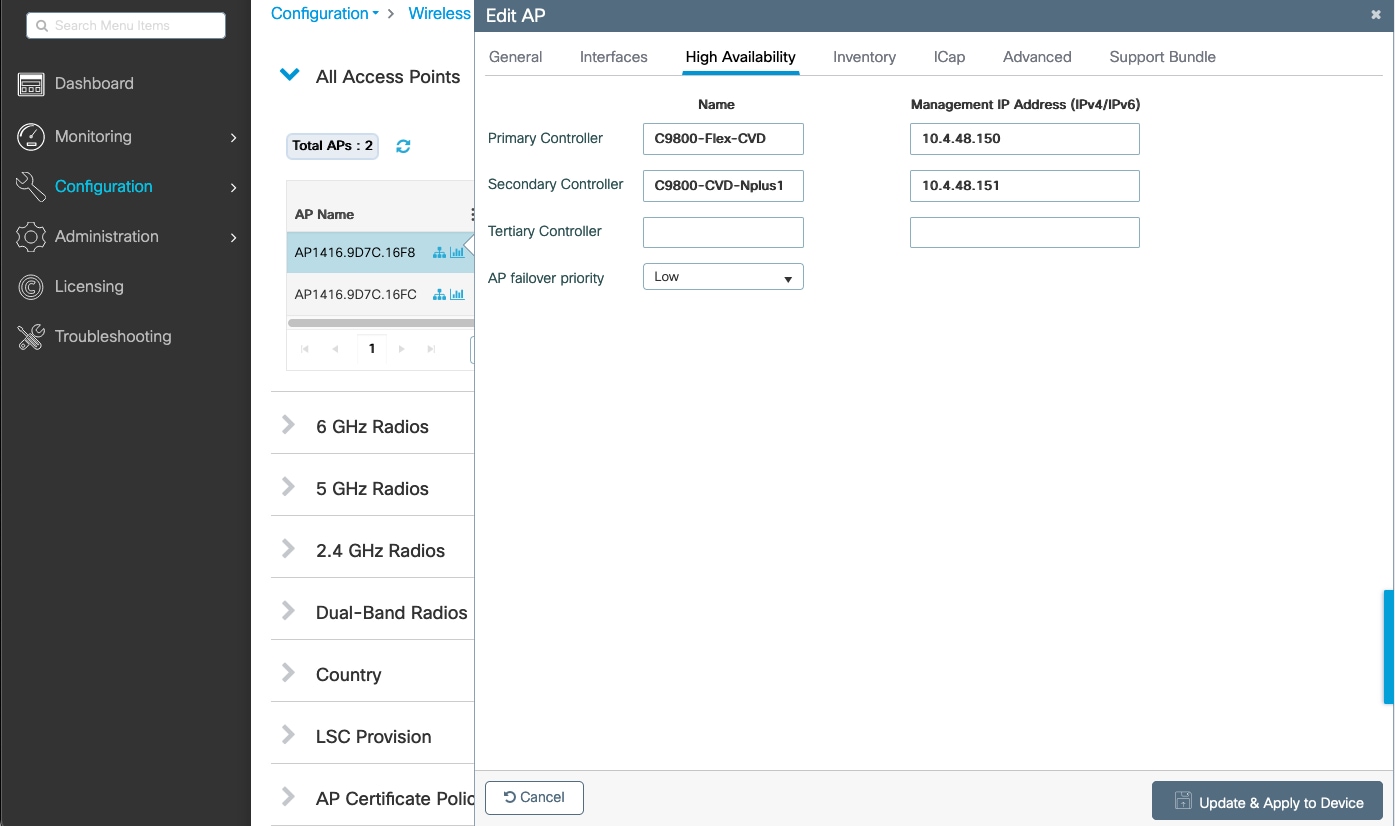
Task: Go to first page of AP list
Action: pos(305,349)
